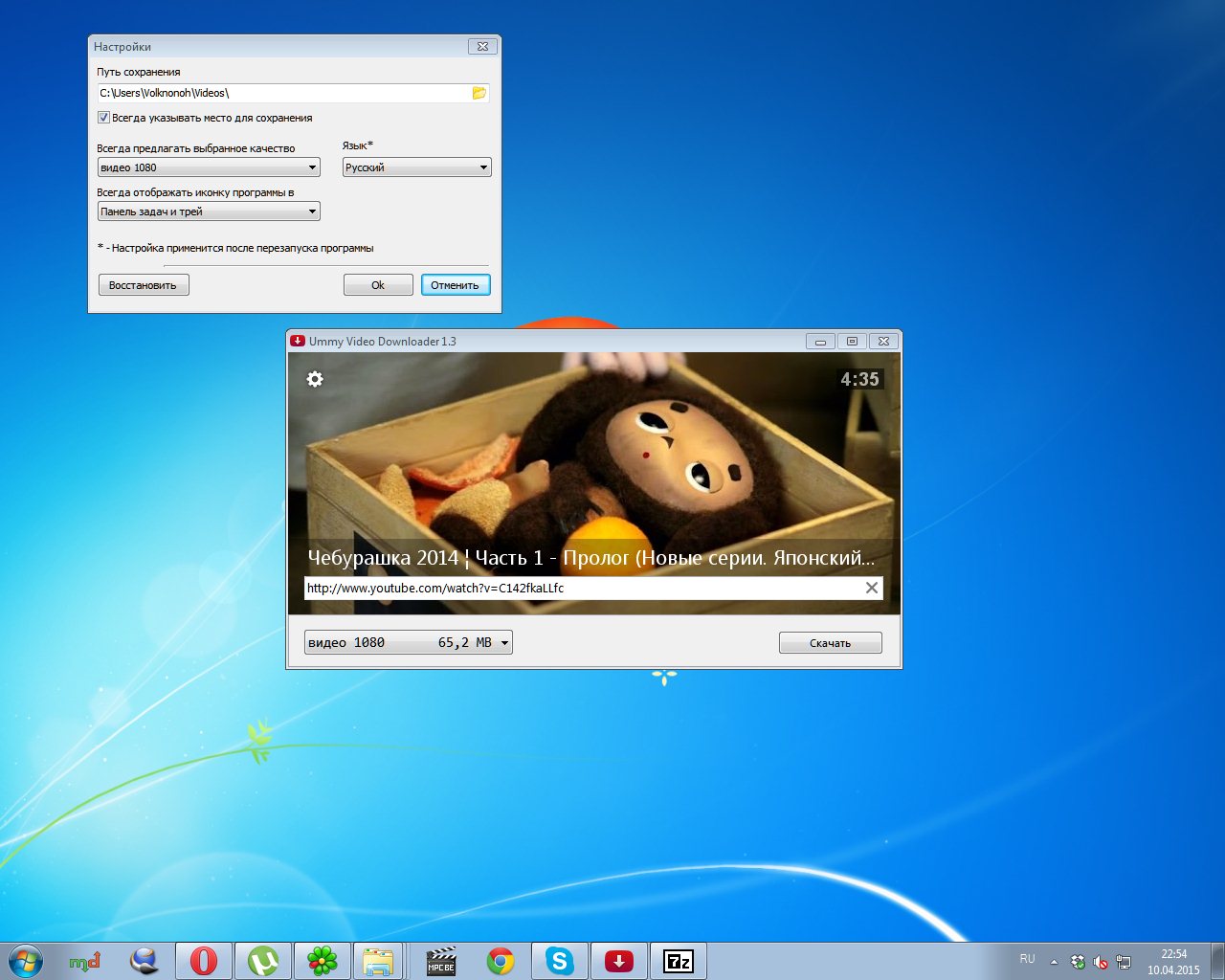This screenshot has width=1225, height=980.
Task: Click the 4:35 duration label
Action: coord(859,379)
